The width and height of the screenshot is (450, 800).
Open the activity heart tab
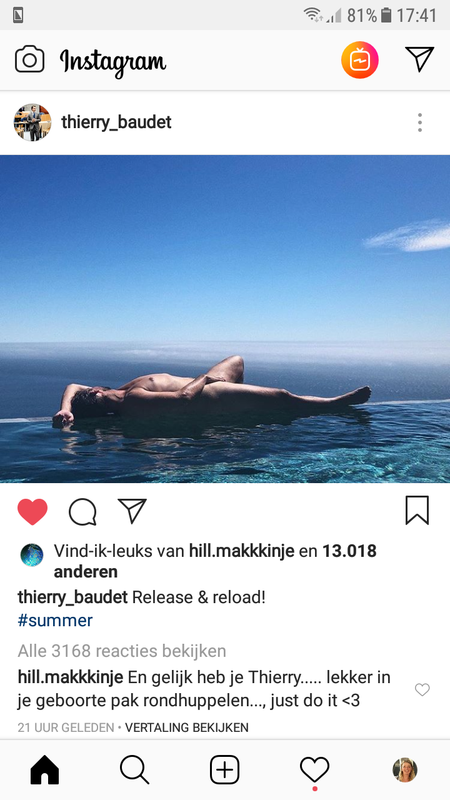[314, 770]
